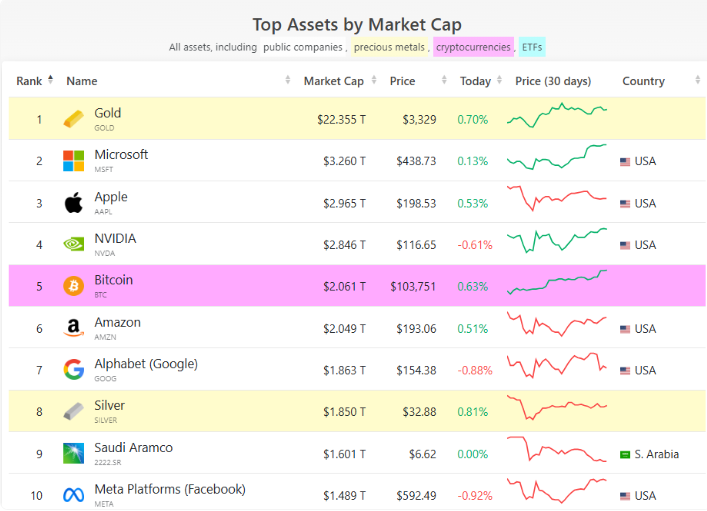
Task: Click the Bitcoin logo icon
Action: pyautogui.click(x=73, y=286)
